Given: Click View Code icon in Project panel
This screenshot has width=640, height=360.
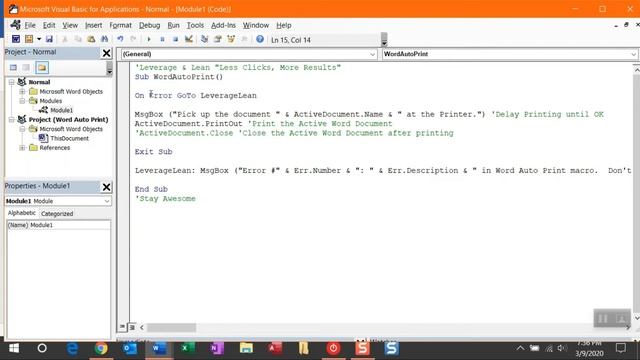Looking at the screenshot, I should (13, 67).
